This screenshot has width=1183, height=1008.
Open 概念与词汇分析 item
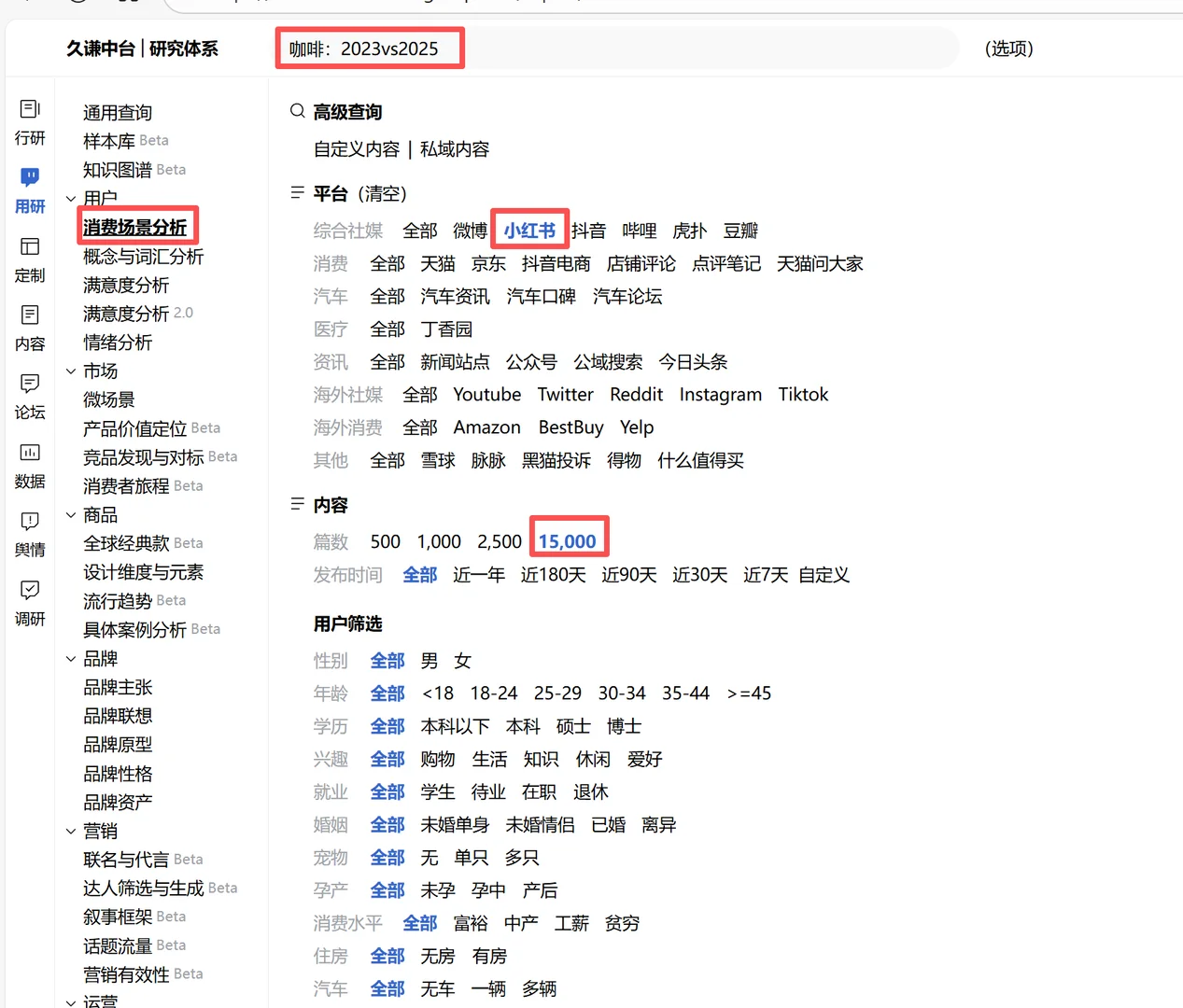click(x=144, y=257)
